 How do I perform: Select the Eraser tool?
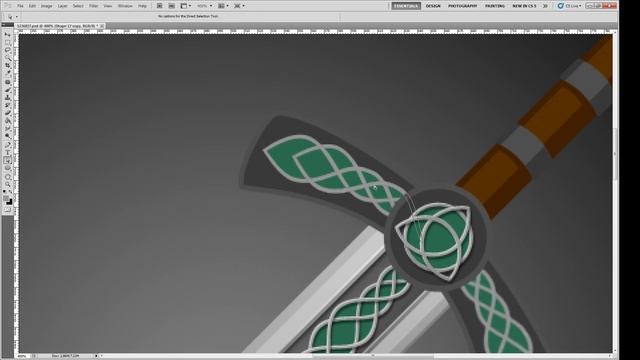click(x=7, y=112)
